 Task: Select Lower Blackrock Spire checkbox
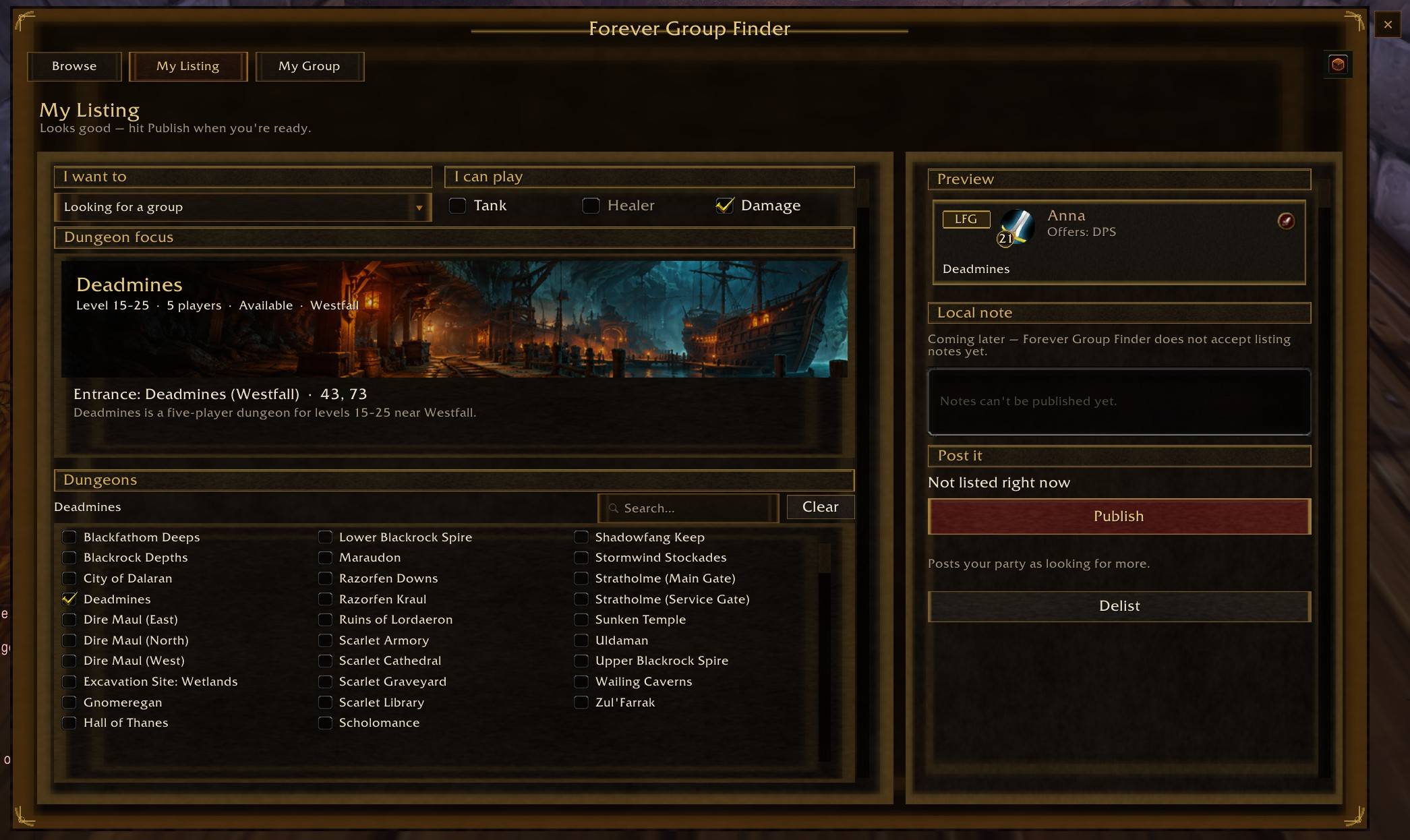[325, 537]
